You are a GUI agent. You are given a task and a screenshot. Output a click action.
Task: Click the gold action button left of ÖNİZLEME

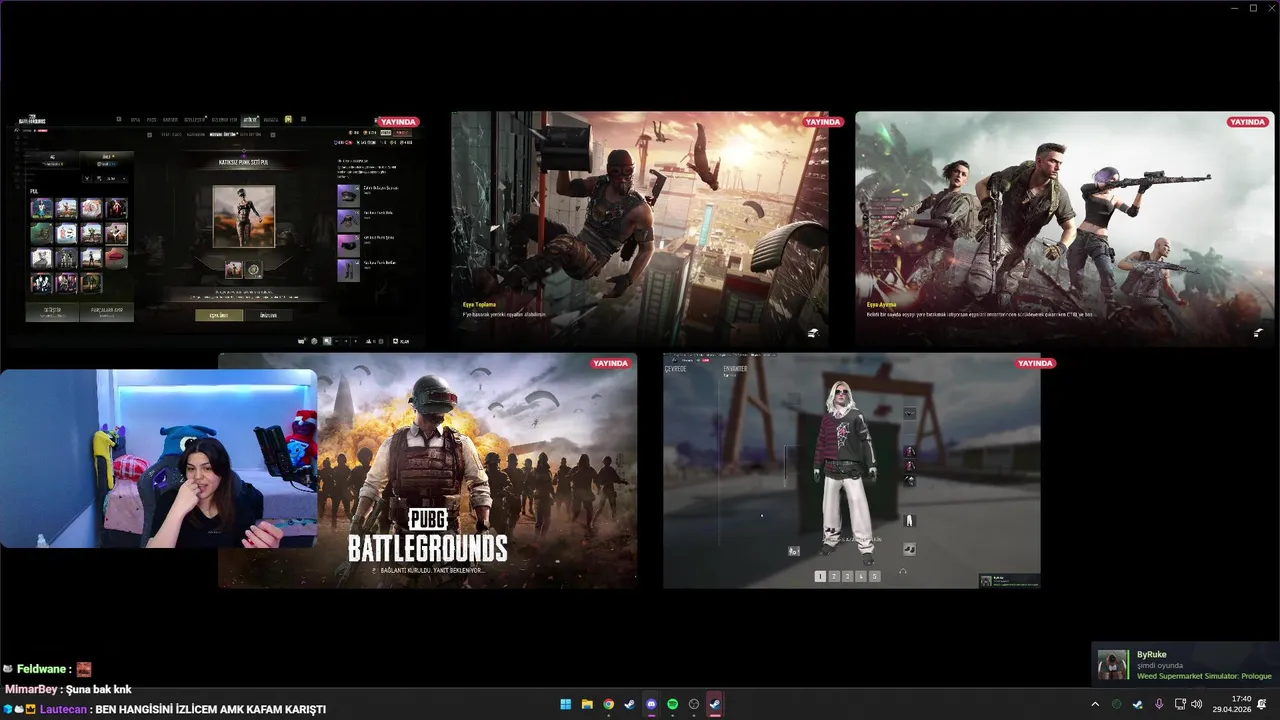click(219, 315)
